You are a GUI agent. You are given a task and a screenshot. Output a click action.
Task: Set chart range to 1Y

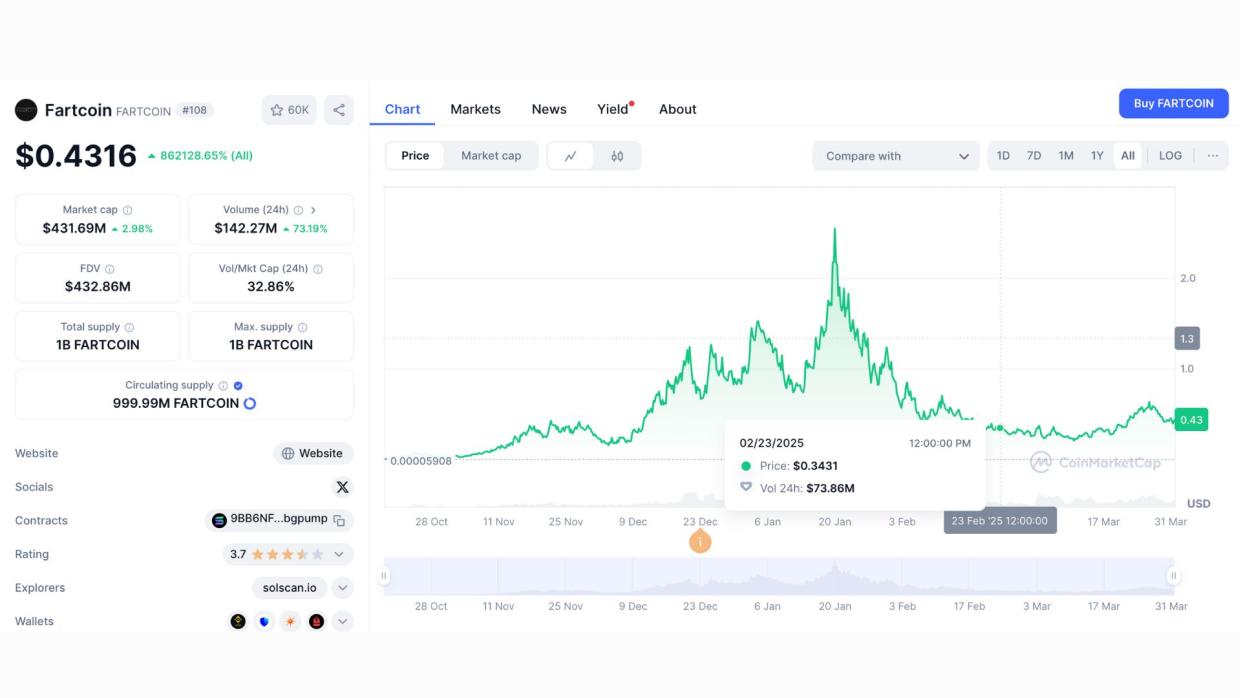[1097, 156]
